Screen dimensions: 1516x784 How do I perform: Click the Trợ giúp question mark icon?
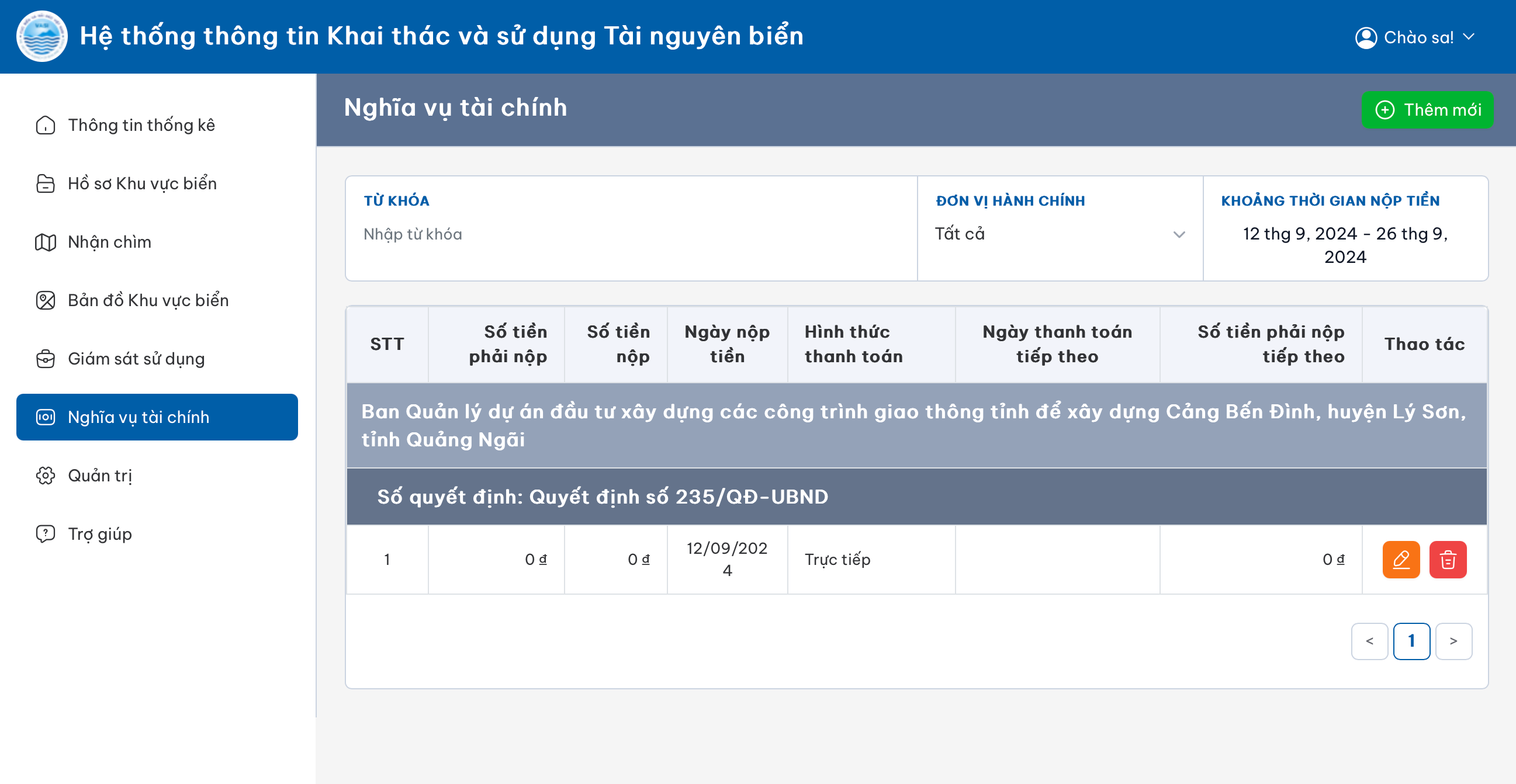point(45,533)
